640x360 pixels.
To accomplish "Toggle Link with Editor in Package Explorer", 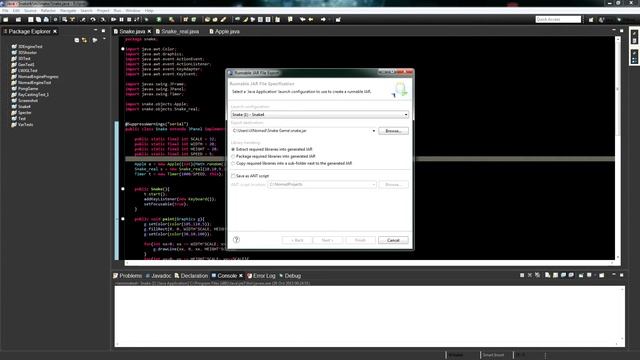I will [84, 40].
